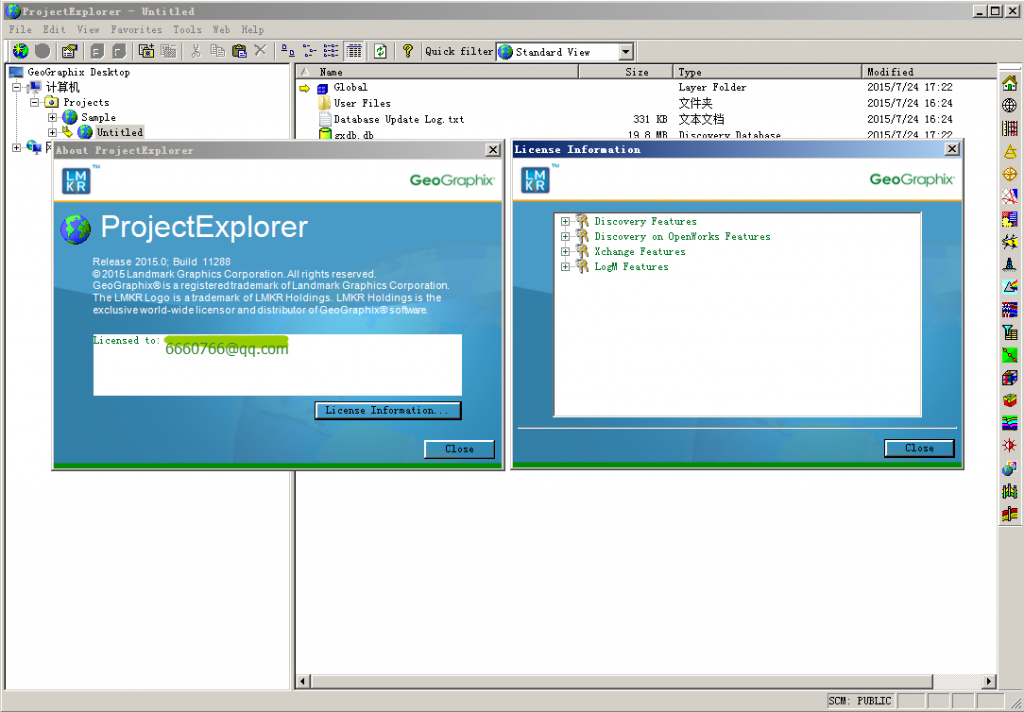Open the Tools menu
The image size is (1024, 712).
click(x=187, y=29)
